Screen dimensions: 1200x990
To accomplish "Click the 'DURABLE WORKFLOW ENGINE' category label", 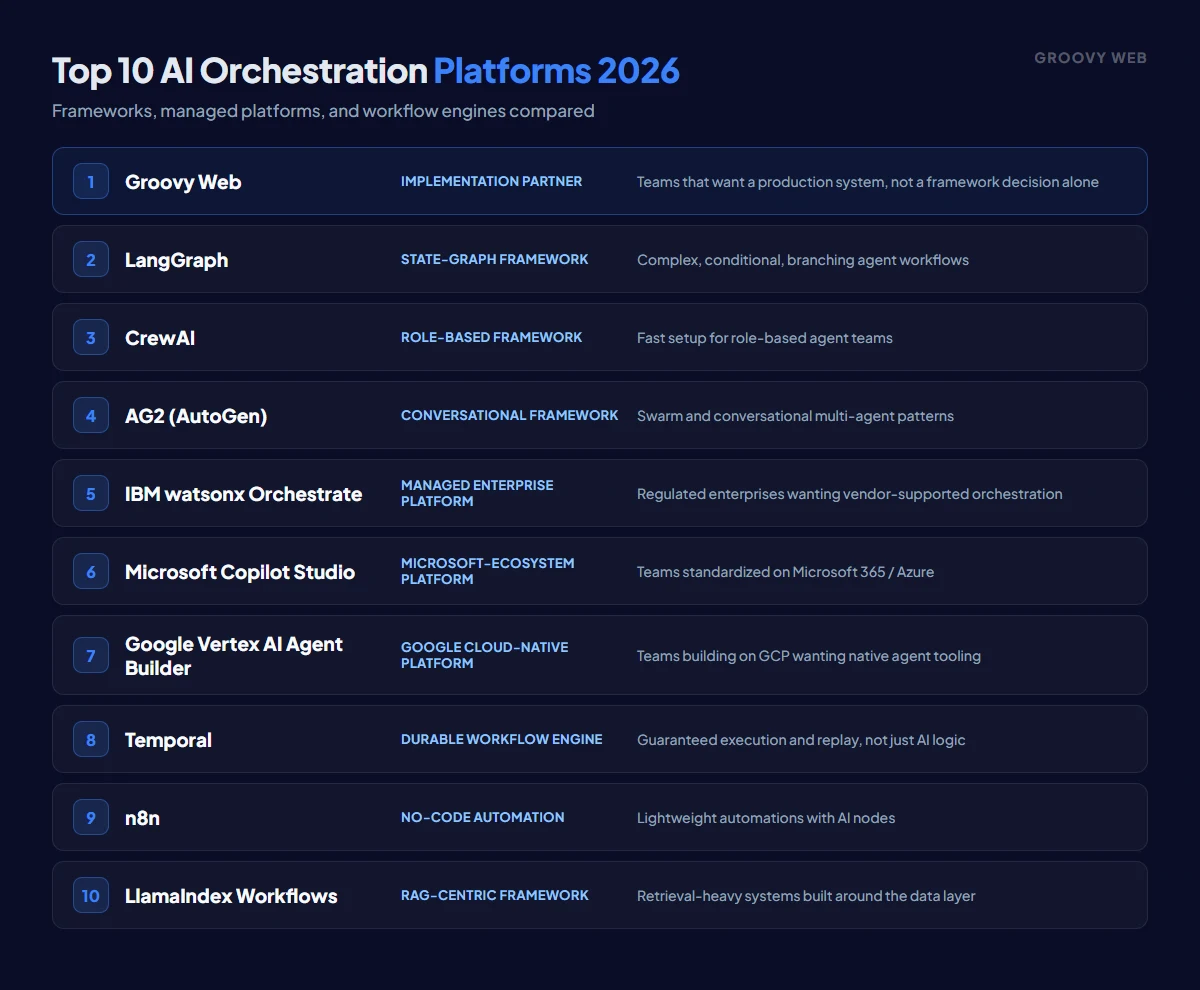I will (502, 739).
